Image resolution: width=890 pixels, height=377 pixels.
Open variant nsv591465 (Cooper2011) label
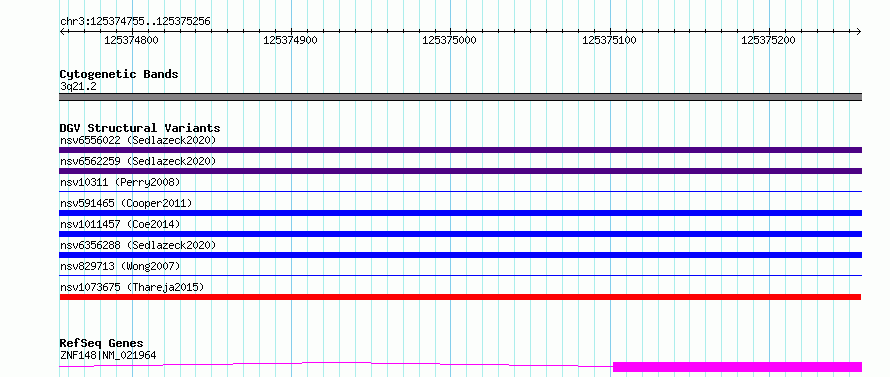126,203
